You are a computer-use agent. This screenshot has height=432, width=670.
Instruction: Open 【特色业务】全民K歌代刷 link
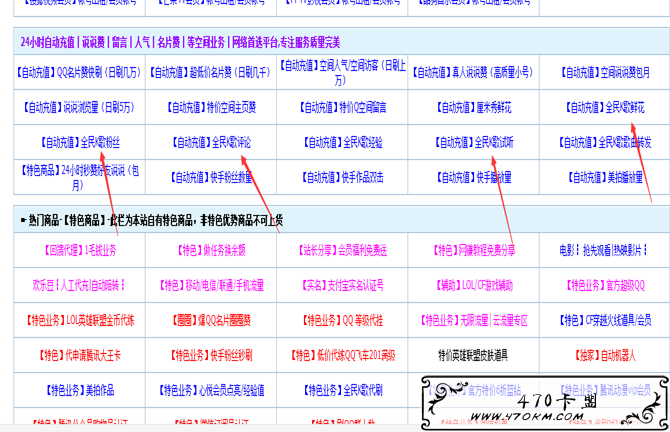pos(342,390)
